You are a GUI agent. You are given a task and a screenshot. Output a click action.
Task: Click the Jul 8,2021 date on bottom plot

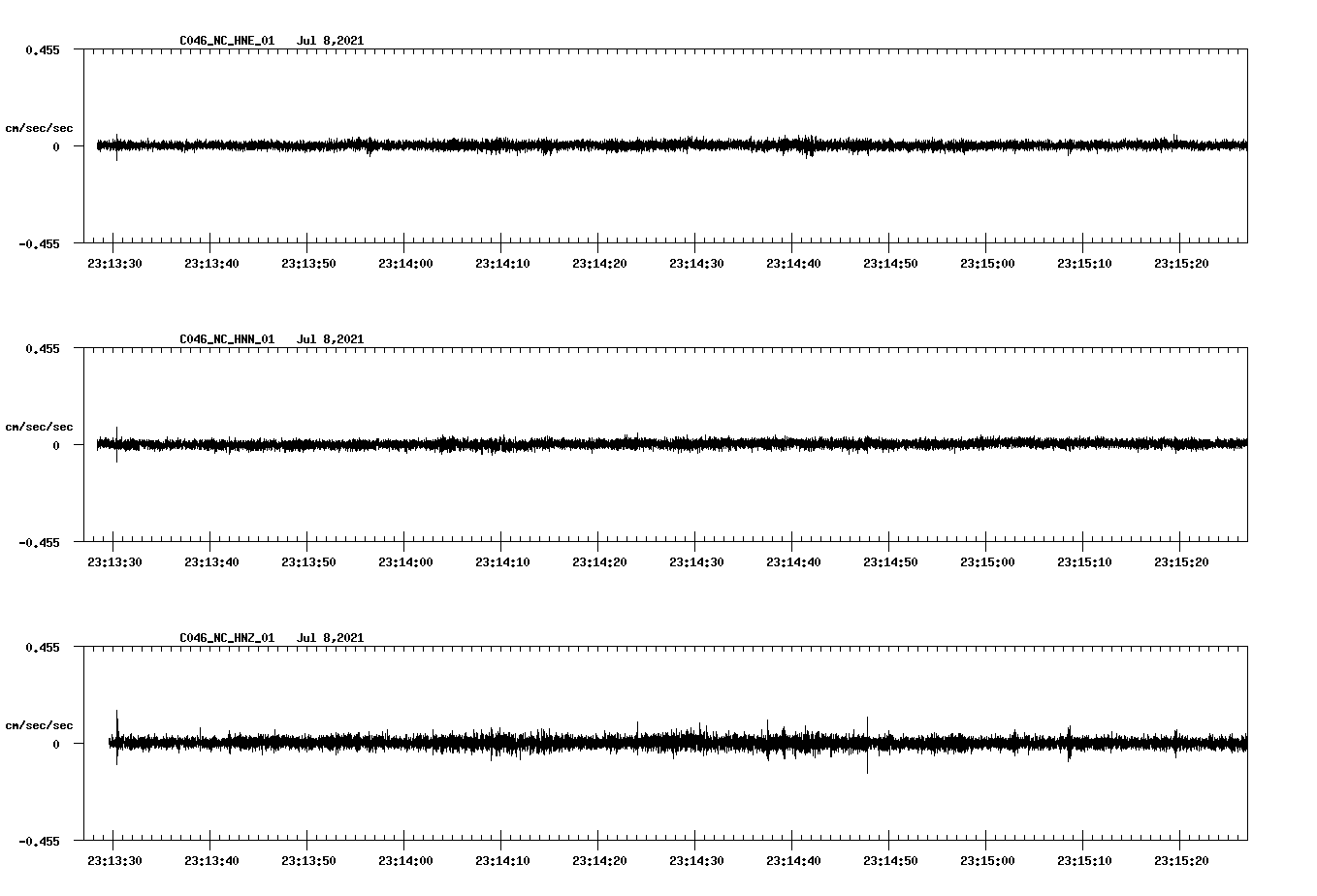(331, 637)
